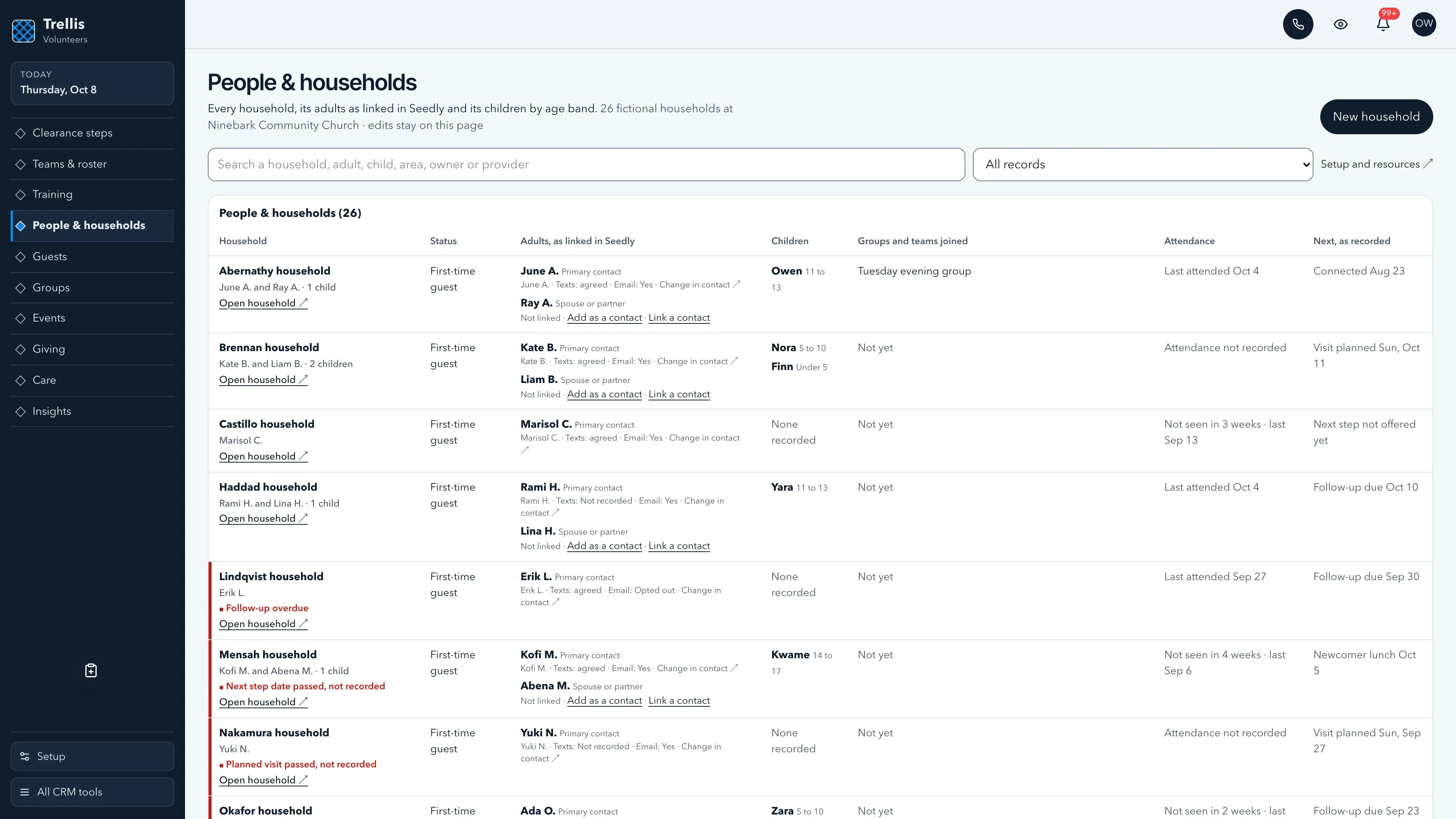Open the Care section
The image size is (1456, 819).
click(x=92, y=381)
